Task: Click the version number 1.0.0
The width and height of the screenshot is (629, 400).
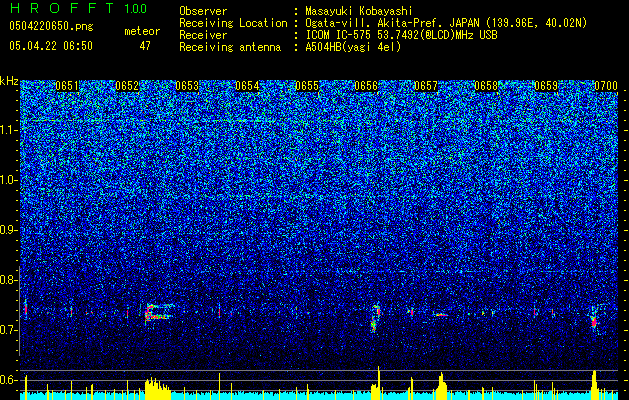Action: click(136, 9)
